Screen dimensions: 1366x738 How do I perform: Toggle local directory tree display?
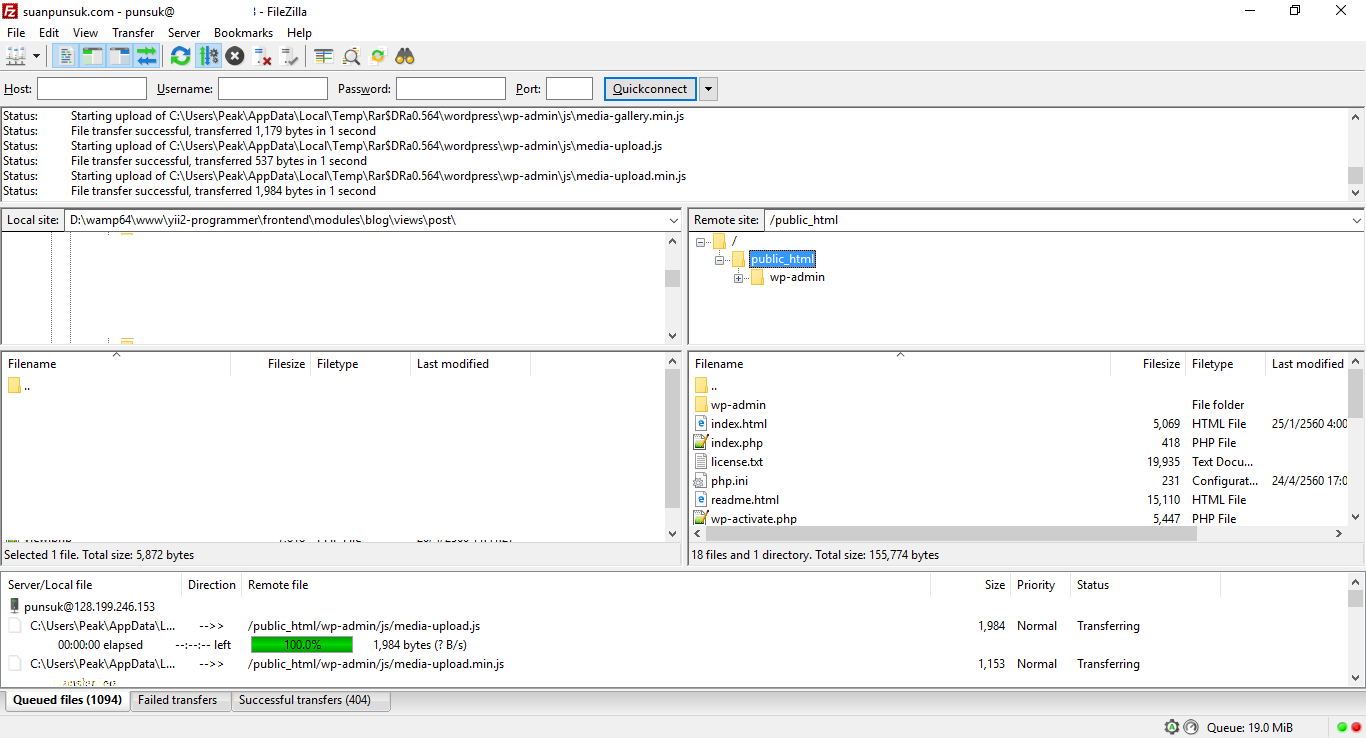[92, 56]
